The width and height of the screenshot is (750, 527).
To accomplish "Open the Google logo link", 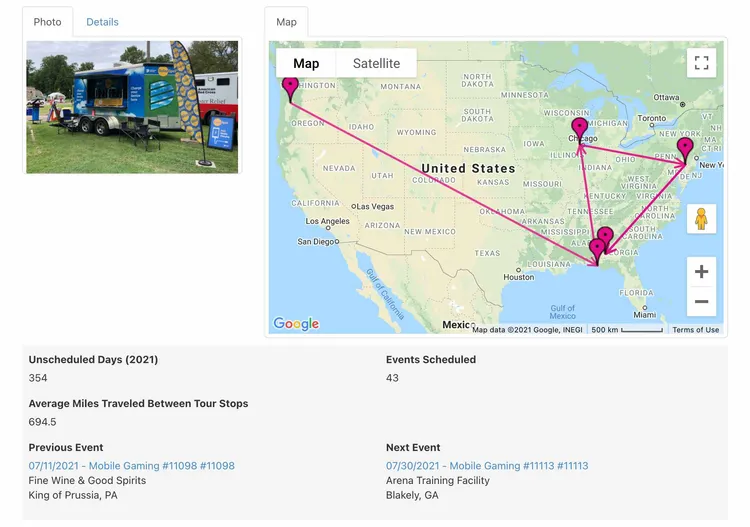I will (296, 324).
